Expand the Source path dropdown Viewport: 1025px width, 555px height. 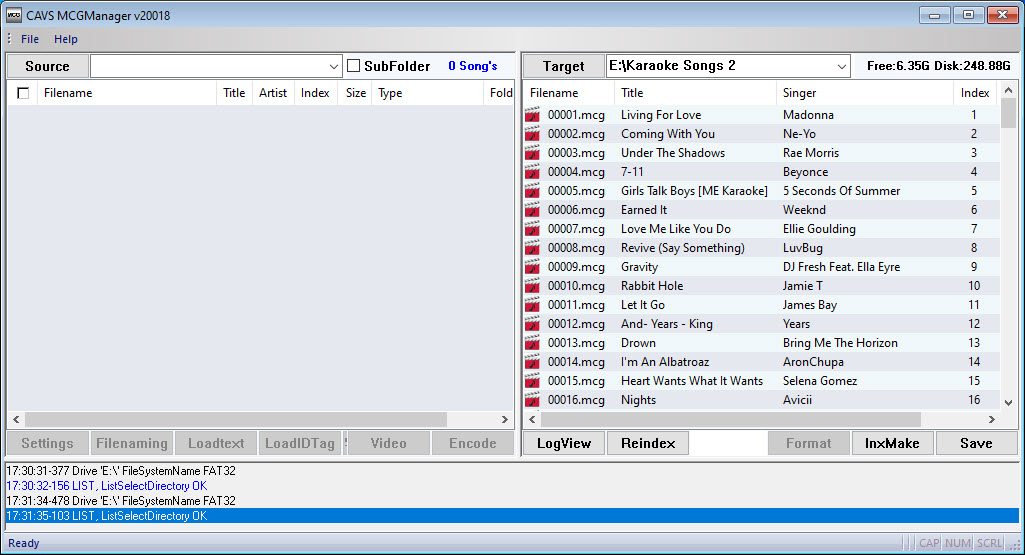tap(333, 66)
